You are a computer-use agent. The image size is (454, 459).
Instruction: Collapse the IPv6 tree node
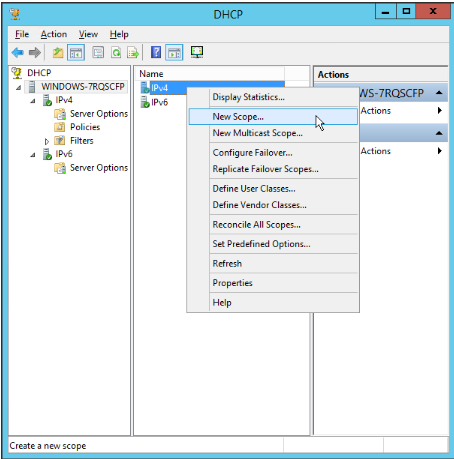coord(33,155)
